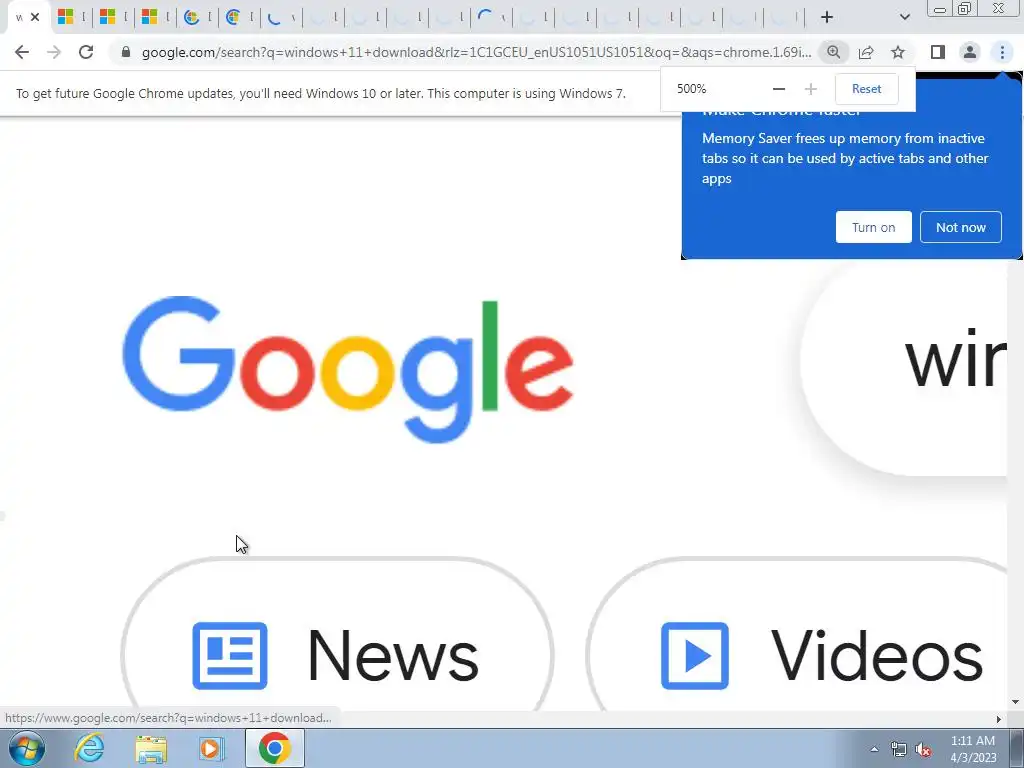Minimize the Chrome window

(940, 8)
